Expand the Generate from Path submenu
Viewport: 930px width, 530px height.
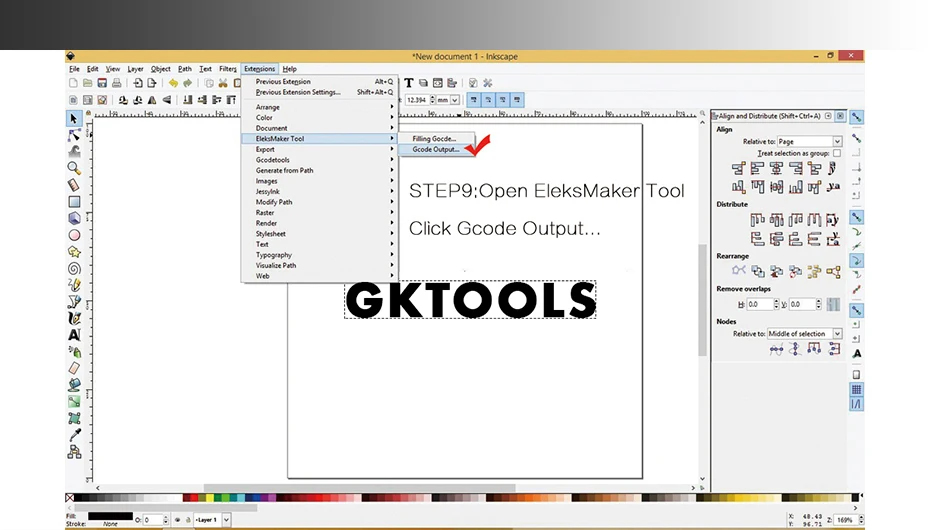(319, 171)
